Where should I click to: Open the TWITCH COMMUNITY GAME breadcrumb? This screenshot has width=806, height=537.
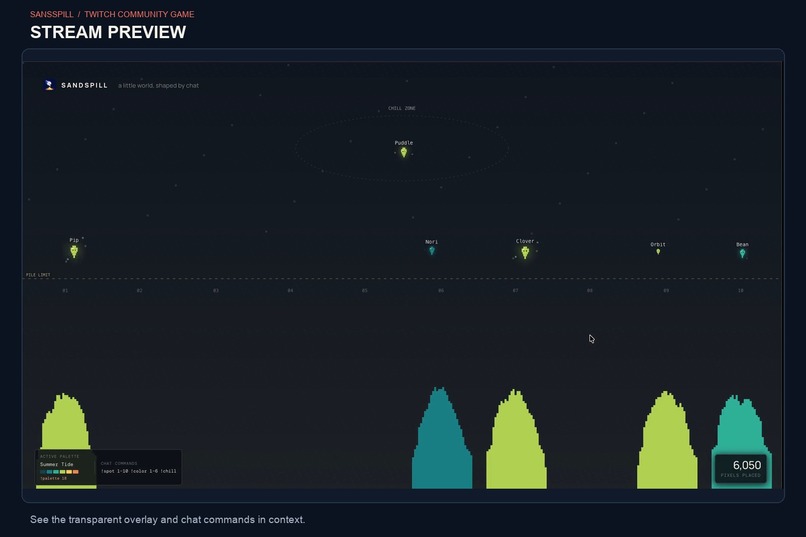tap(139, 14)
